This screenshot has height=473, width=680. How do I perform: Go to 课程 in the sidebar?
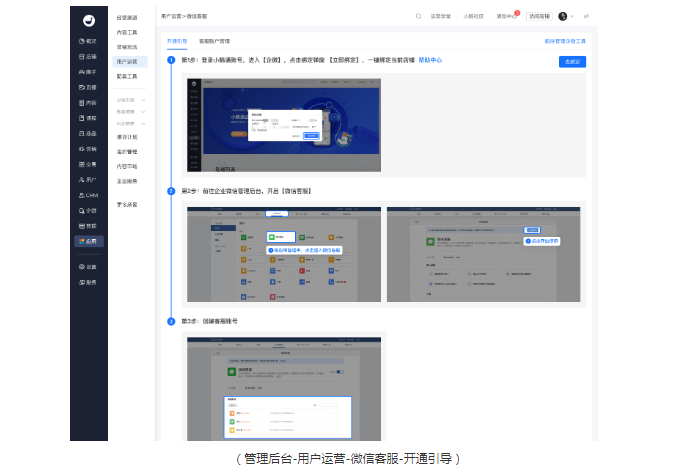pos(89,118)
